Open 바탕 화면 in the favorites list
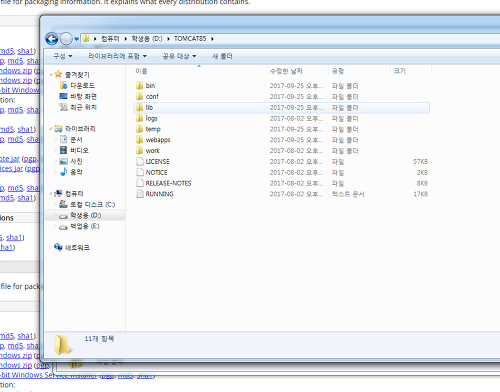 tap(83, 96)
